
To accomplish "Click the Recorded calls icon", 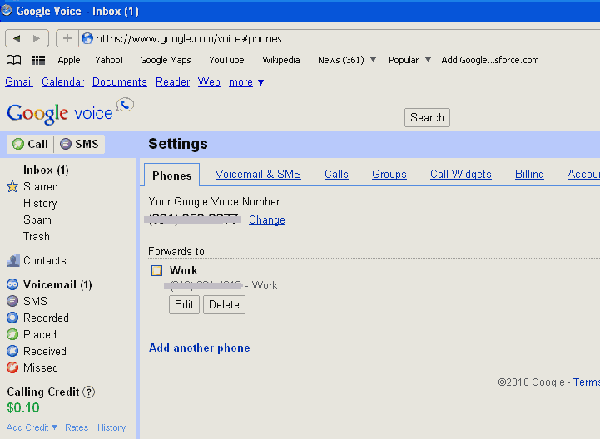I will pos(12,318).
